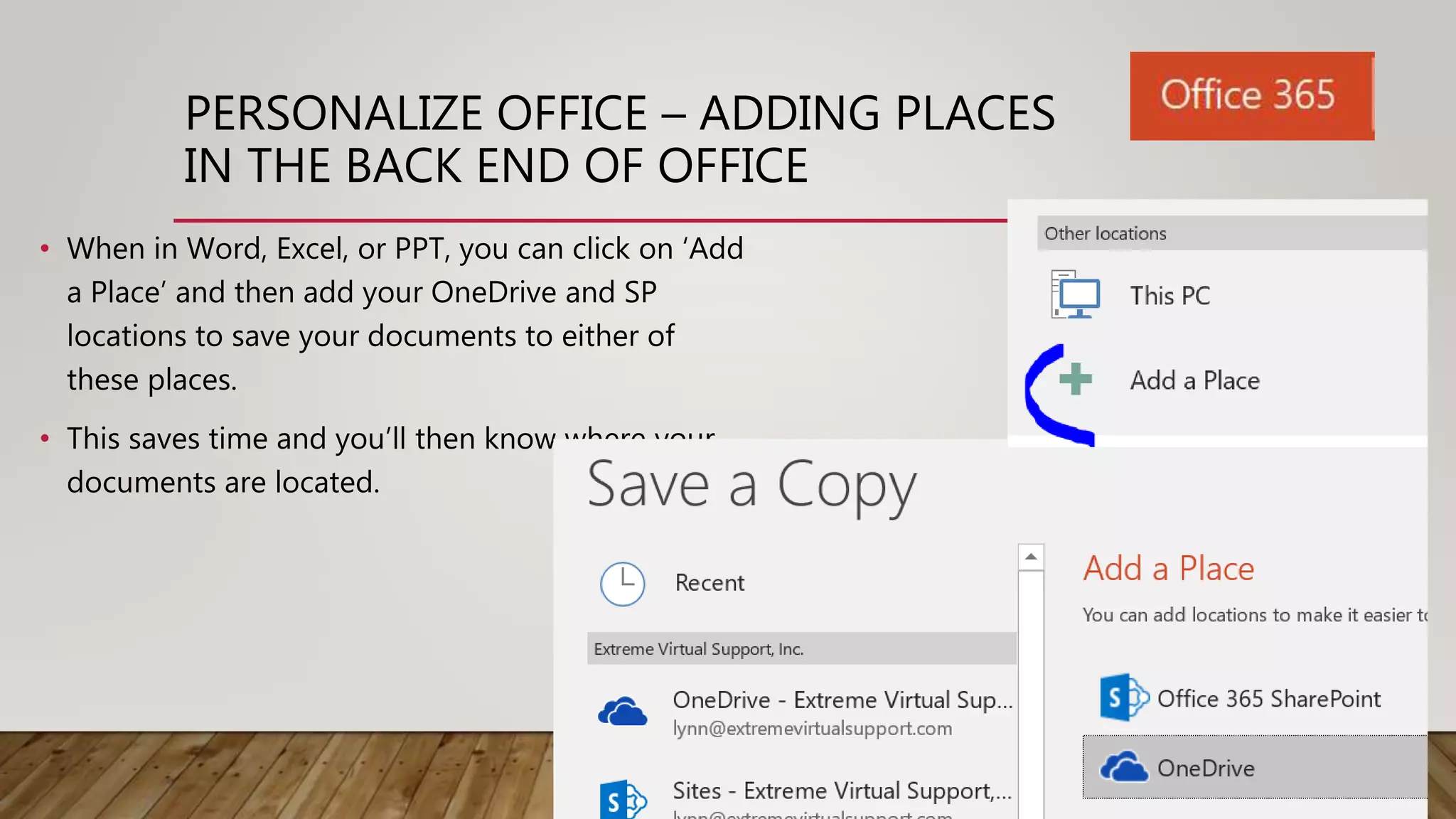
Task: Click the green plus Add a Place icon
Action: pyautogui.click(x=1076, y=379)
